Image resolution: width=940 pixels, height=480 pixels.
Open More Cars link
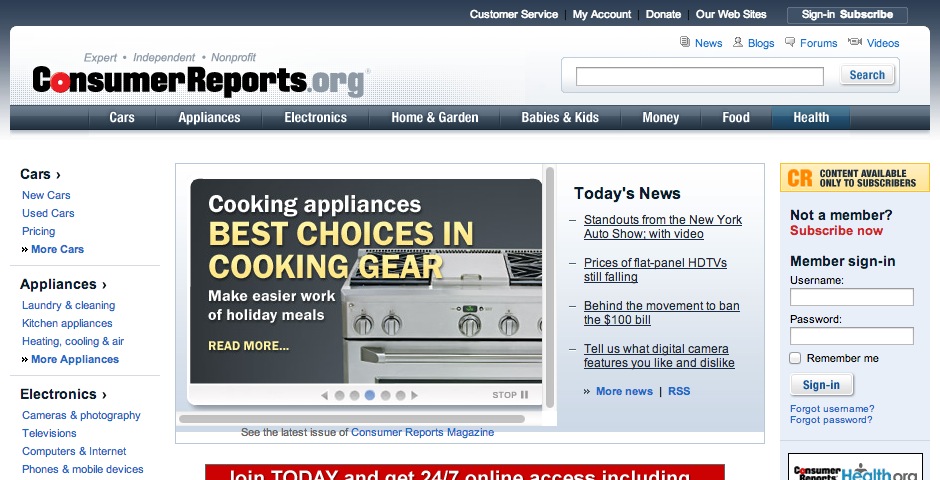(57, 249)
